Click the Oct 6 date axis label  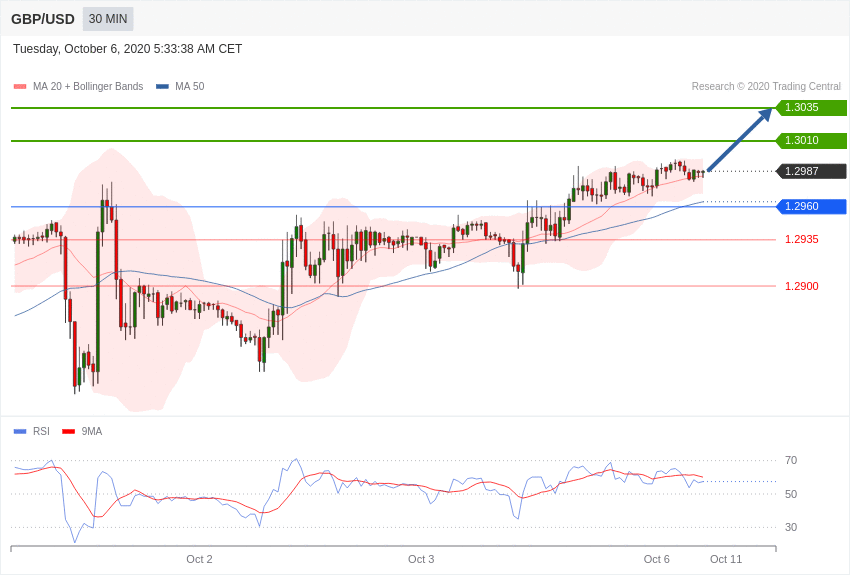pos(657,559)
